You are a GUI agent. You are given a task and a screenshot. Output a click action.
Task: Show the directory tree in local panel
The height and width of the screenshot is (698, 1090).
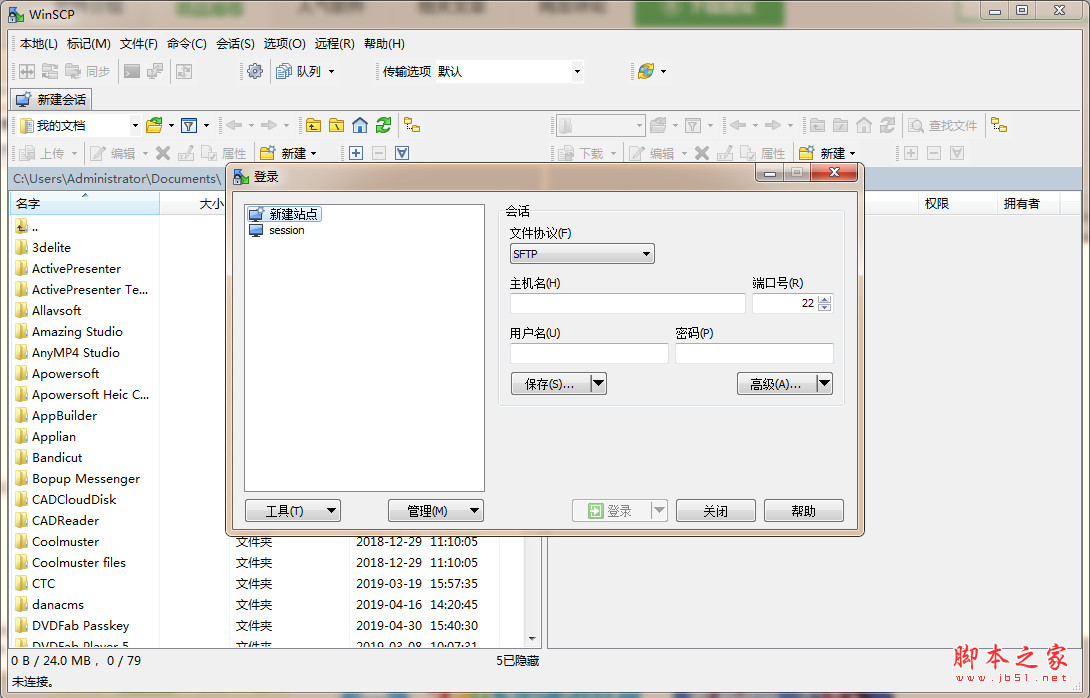click(x=412, y=125)
